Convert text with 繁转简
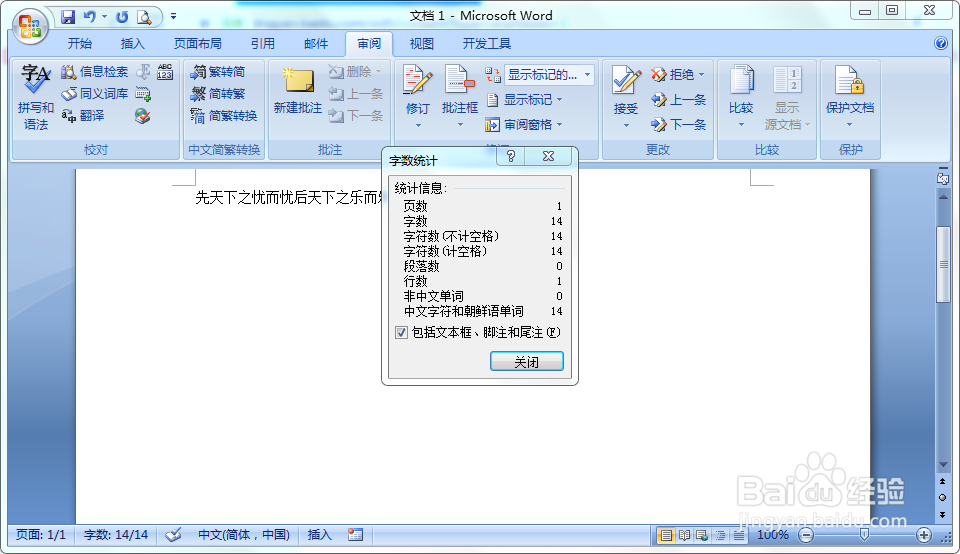 click(x=217, y=72)
